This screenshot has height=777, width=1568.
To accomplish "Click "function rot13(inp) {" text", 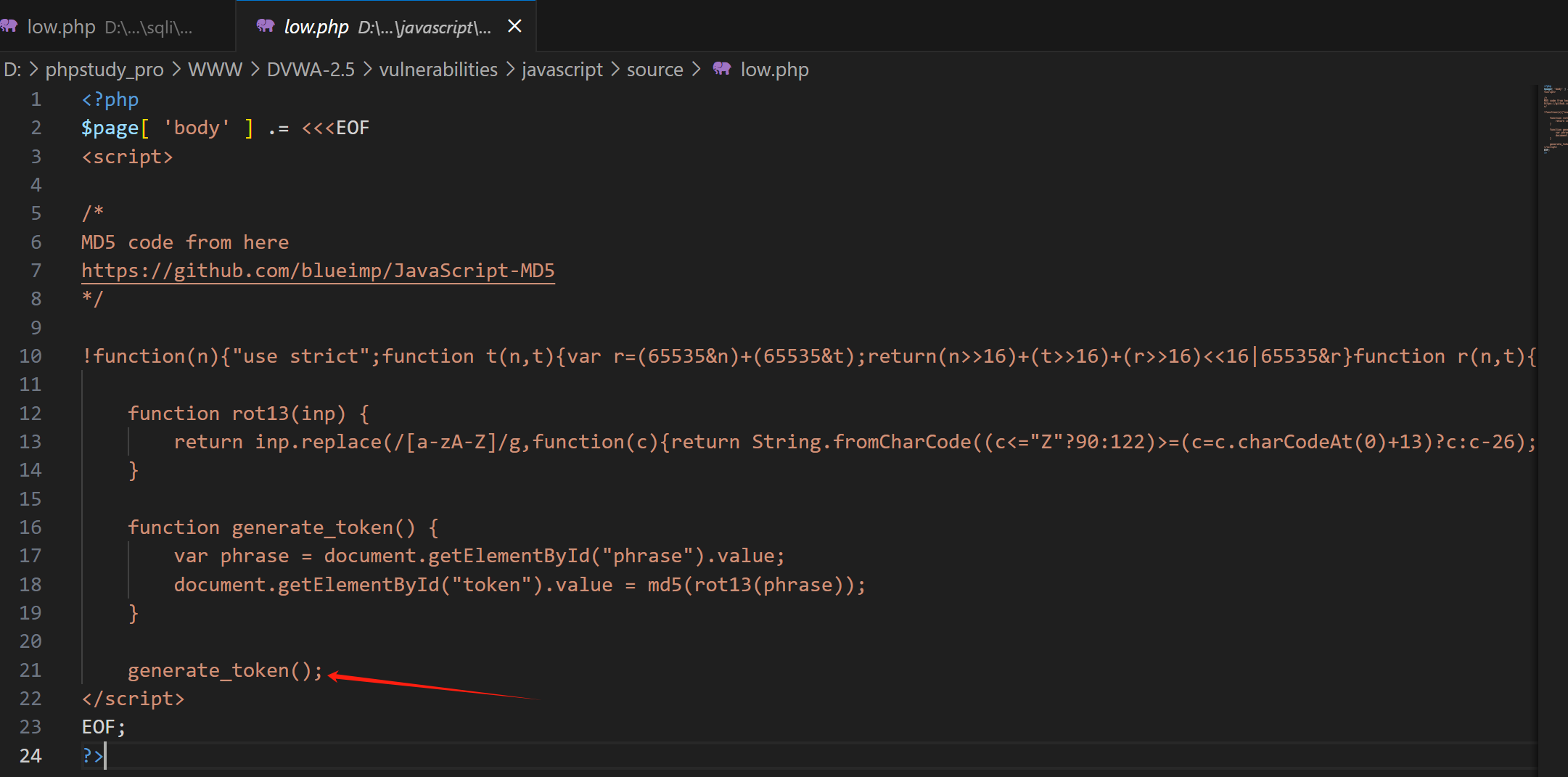I will point(249,414).
